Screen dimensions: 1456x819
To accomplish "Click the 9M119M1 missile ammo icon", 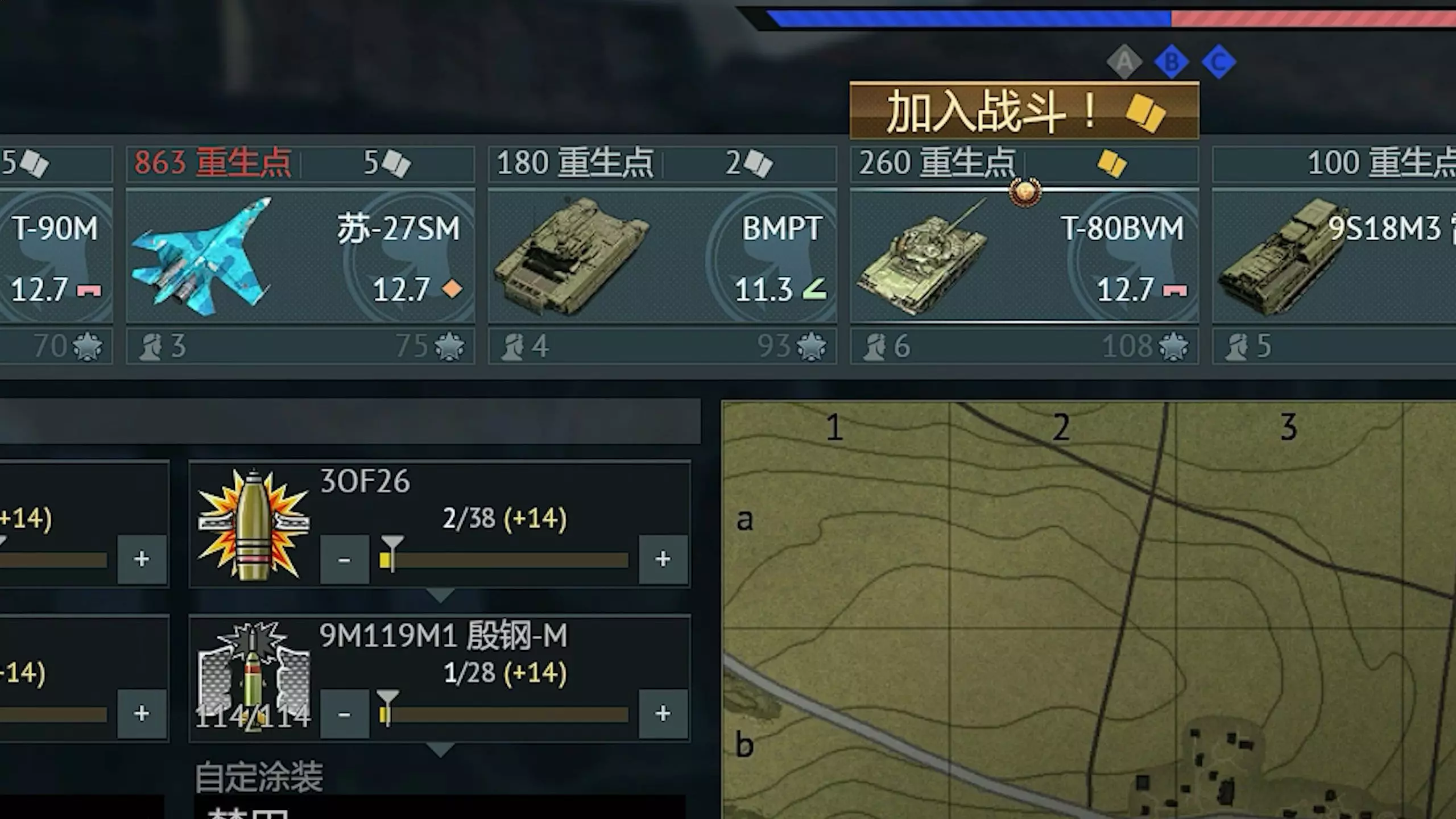I will pyautogui.click(x=254, y=677).
